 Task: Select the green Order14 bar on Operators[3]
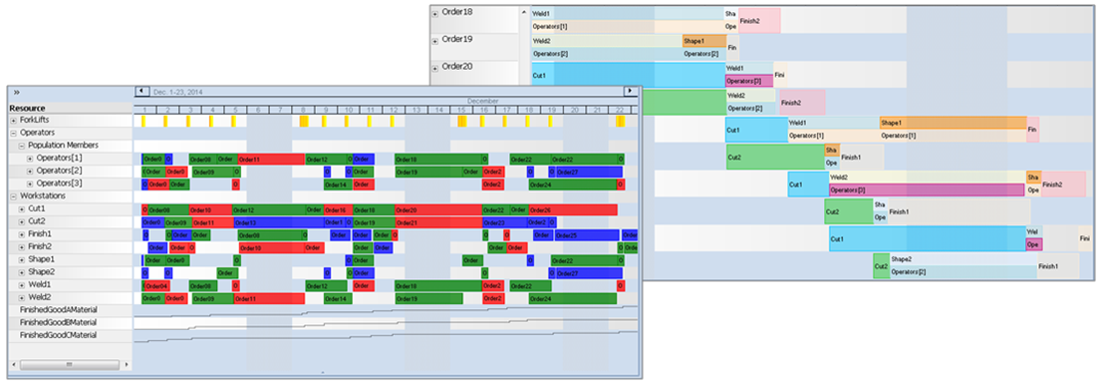tap(337, 184)
